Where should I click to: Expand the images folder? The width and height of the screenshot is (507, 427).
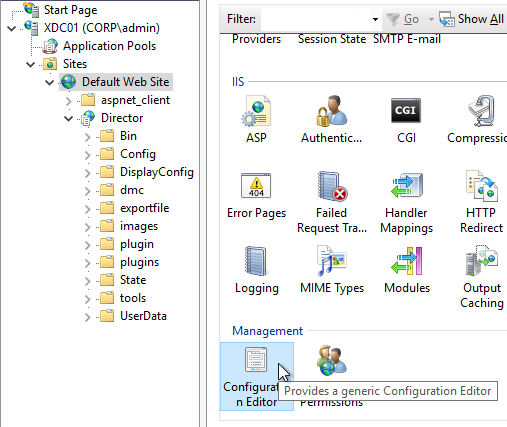(x=87, y=227)
